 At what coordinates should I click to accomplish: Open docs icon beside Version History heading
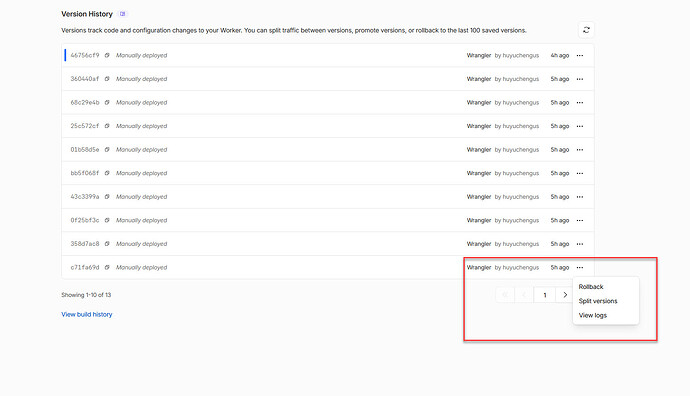tap(123, 14)
